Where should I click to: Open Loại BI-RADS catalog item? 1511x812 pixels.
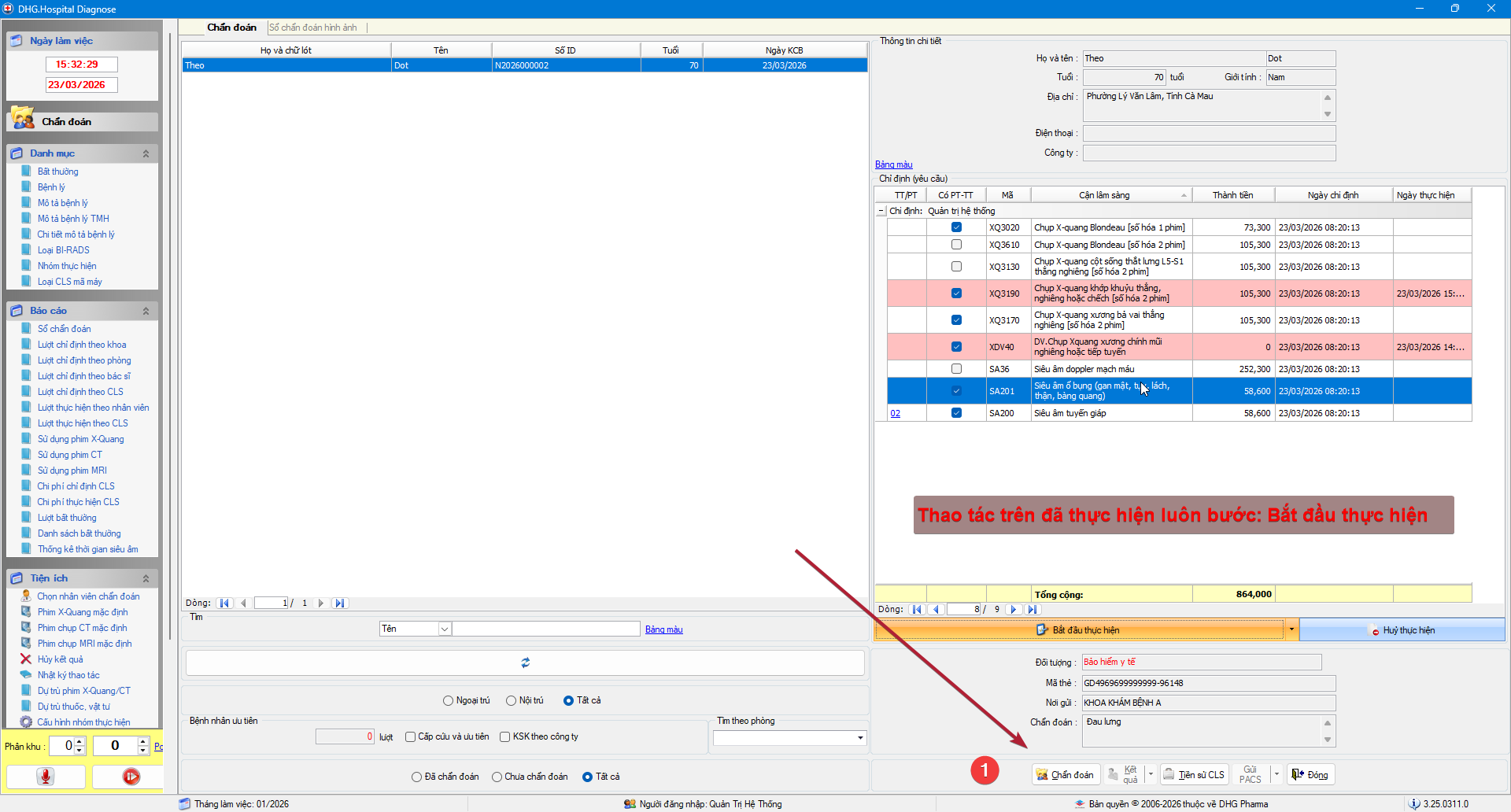pos(63,250)
